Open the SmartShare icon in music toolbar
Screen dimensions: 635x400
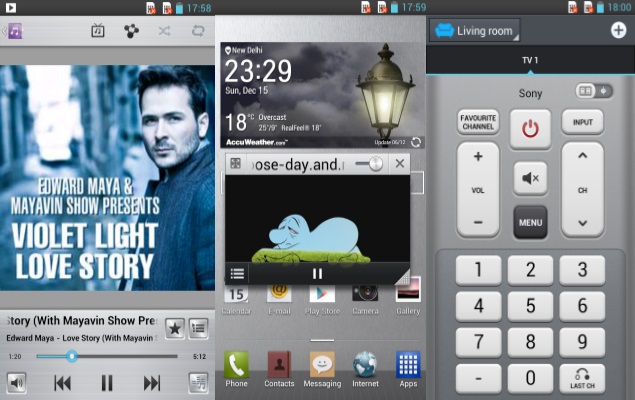(x=131, y=31)
